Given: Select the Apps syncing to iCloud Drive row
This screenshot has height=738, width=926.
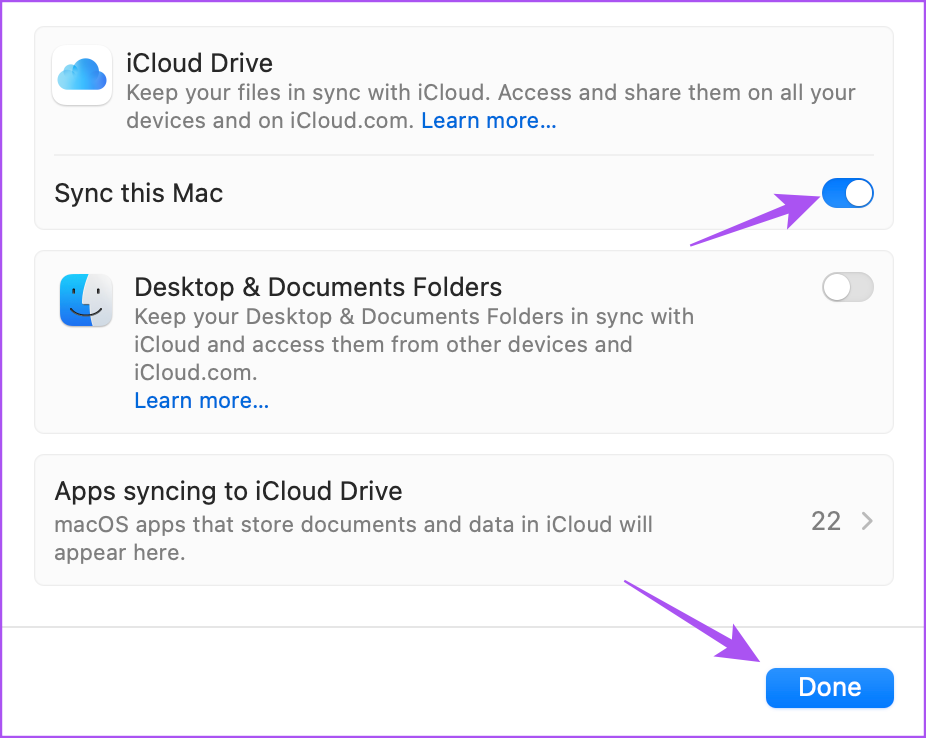Looking at the screenshot, I should pos(463,520).
